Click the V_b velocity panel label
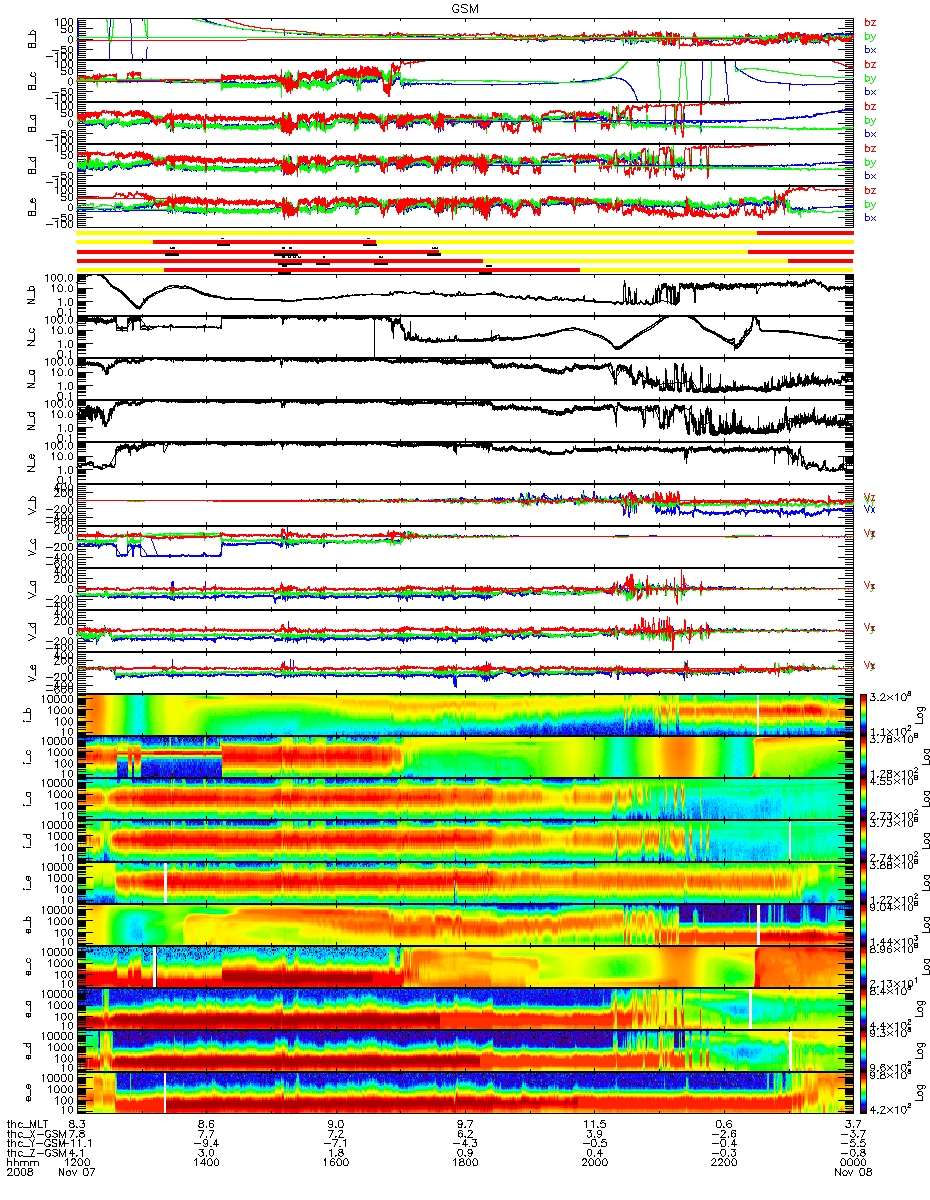This screenshot has height=1200, width=930. click(32, 504)
